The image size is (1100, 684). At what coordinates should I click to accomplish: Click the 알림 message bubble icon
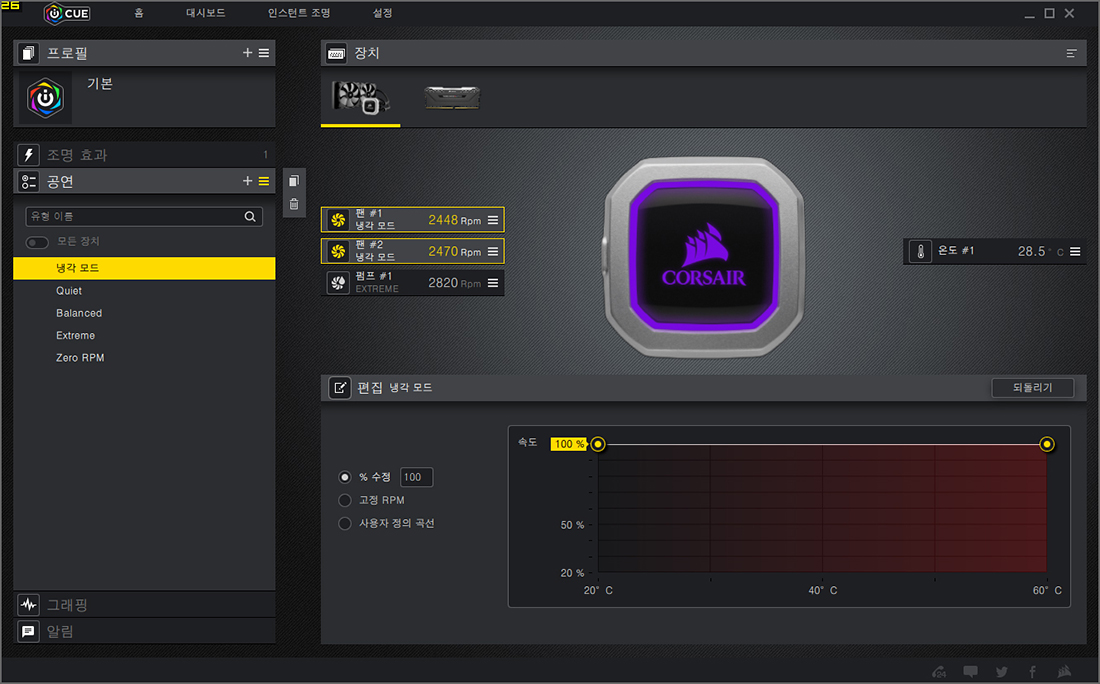[28, 631]
